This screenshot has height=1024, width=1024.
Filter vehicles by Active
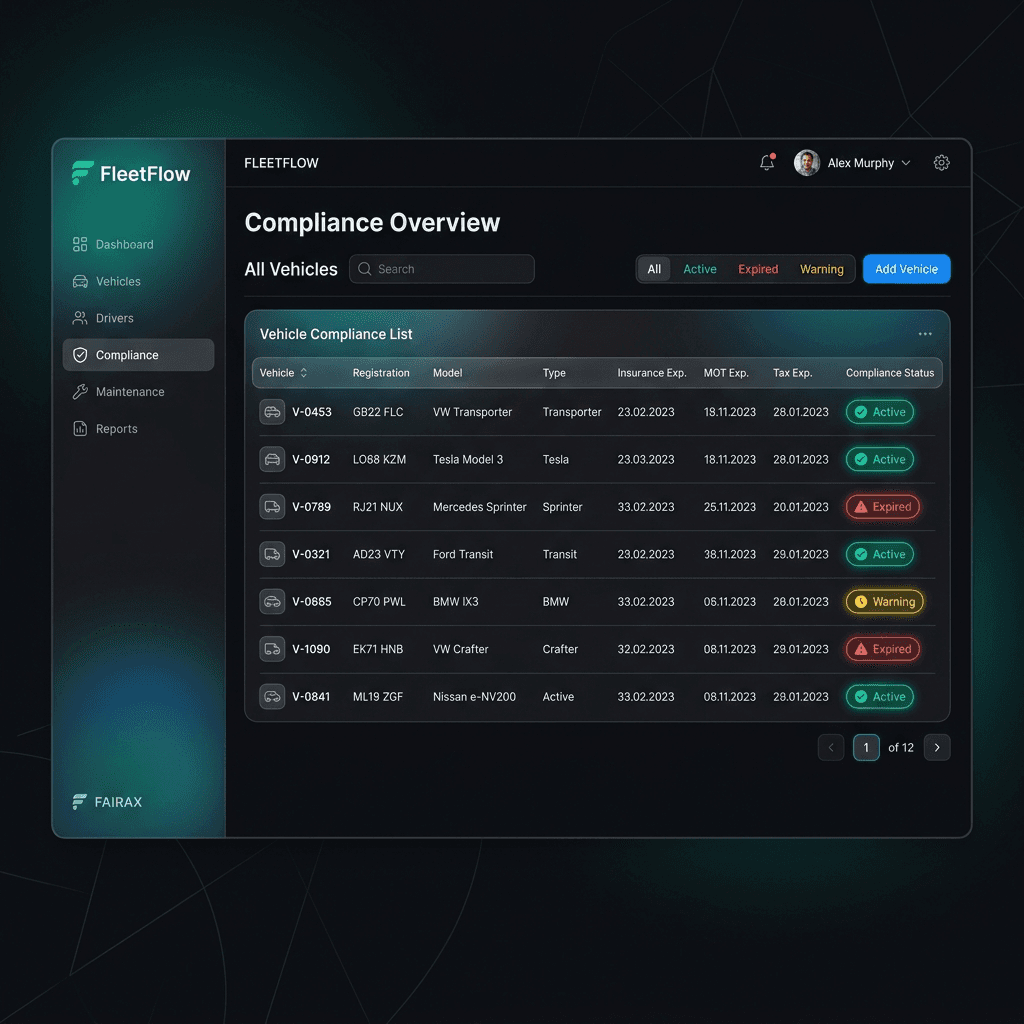coord(699,269)
